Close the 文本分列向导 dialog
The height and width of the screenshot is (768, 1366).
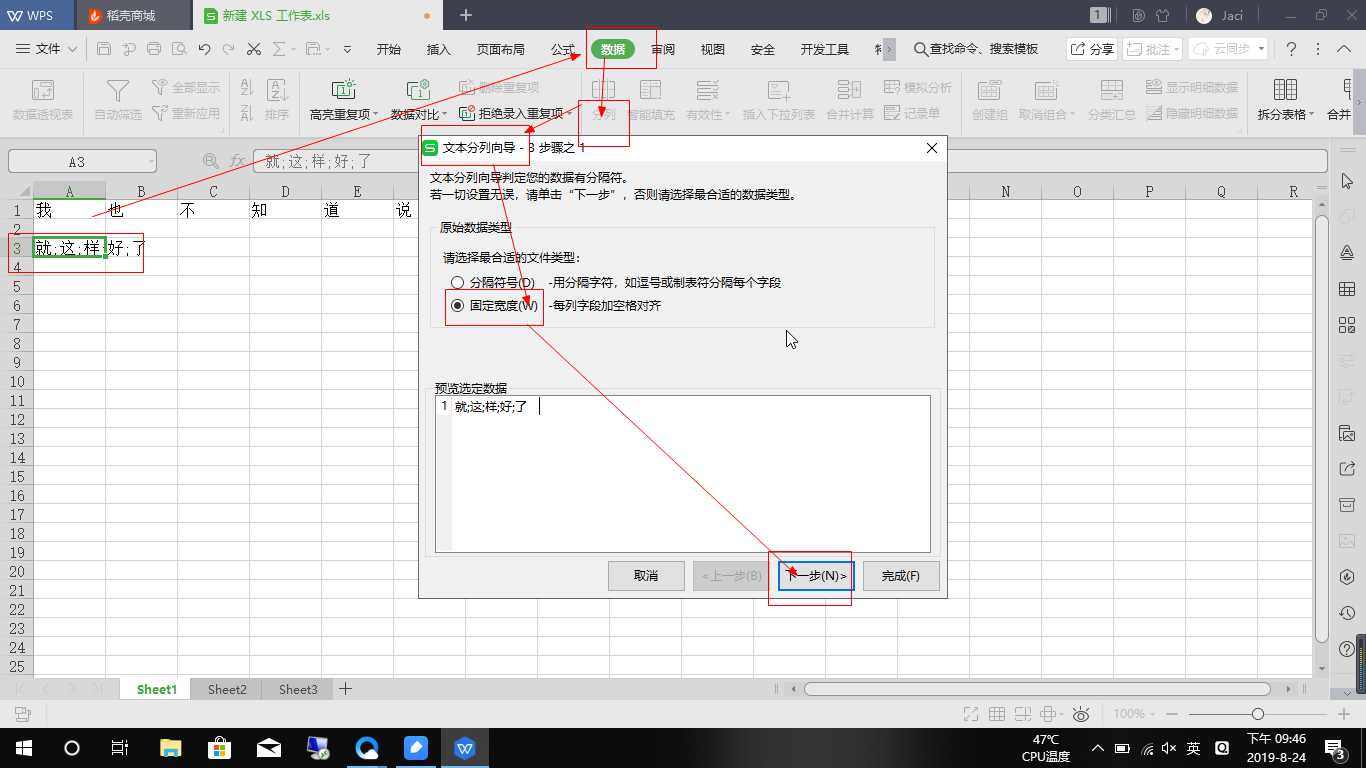pos(931,148)
